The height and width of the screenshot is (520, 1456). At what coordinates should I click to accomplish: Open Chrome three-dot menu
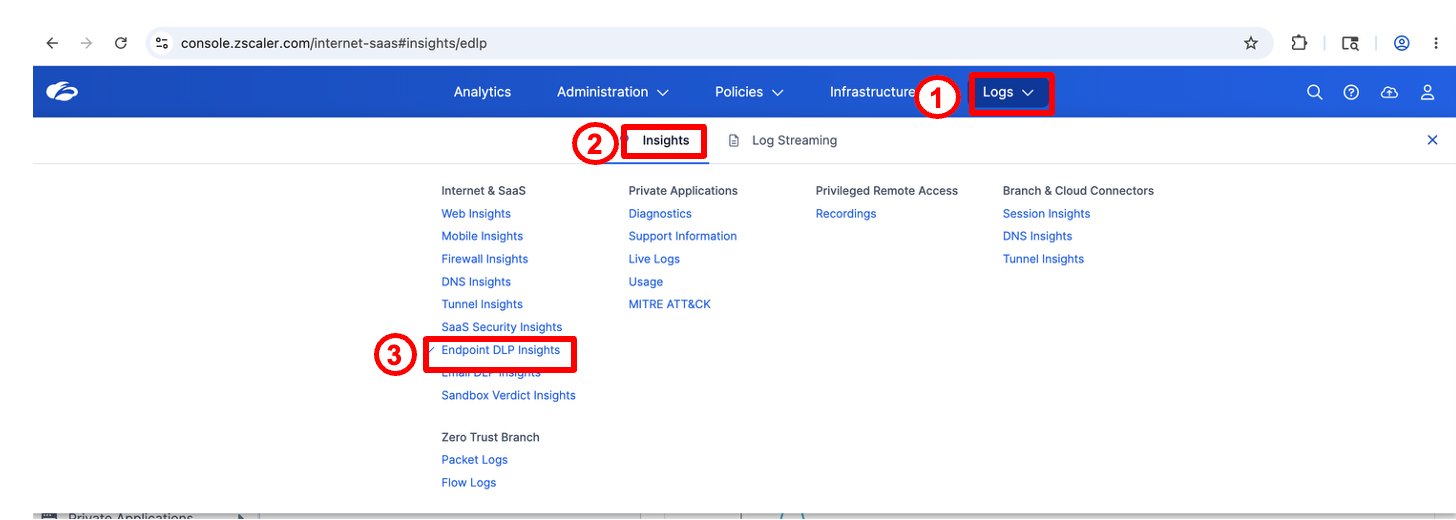coord(1436,43)
